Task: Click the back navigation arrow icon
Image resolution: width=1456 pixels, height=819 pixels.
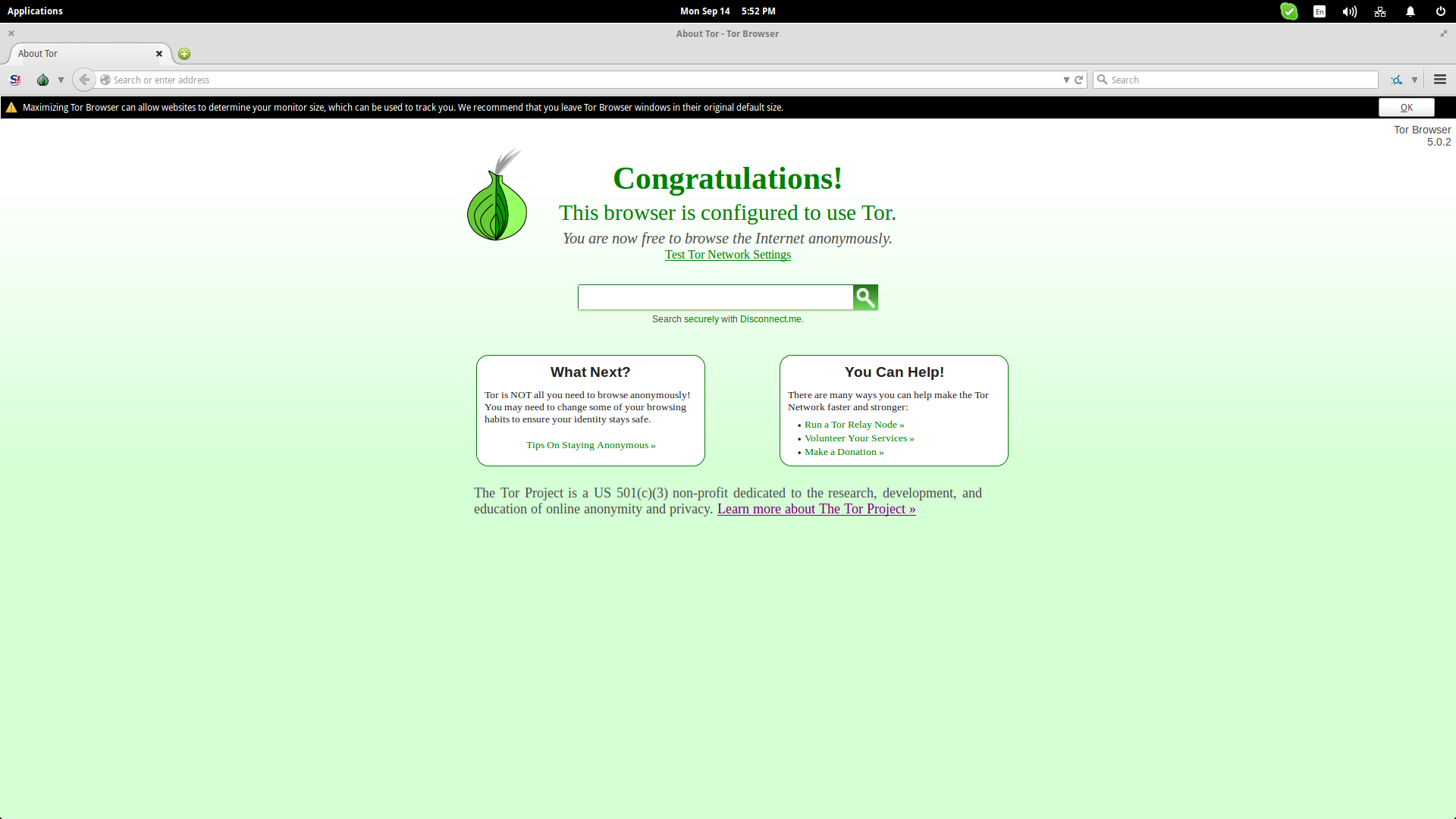Action: (x=84, y=79)
